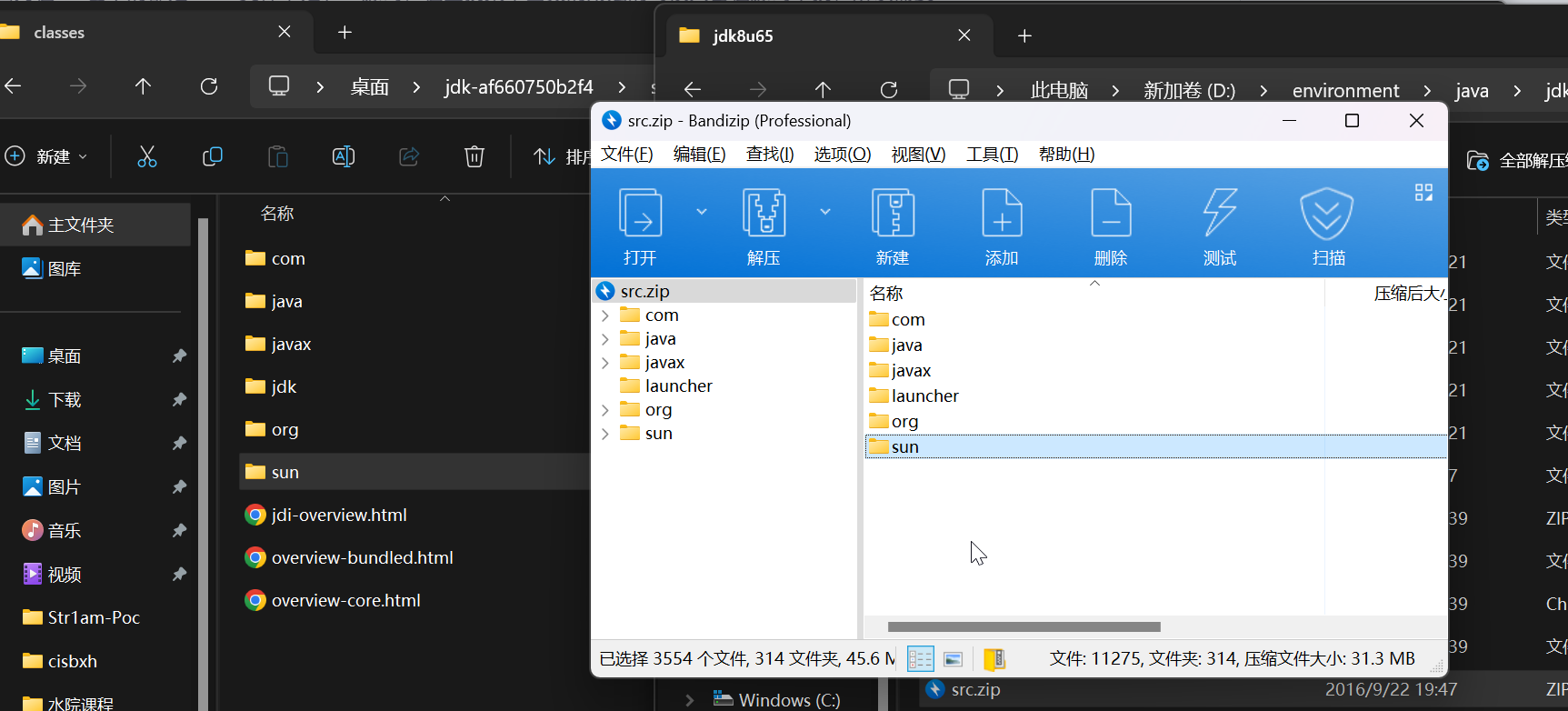Click the 打开 (Open) archive icon

point(640,215)
